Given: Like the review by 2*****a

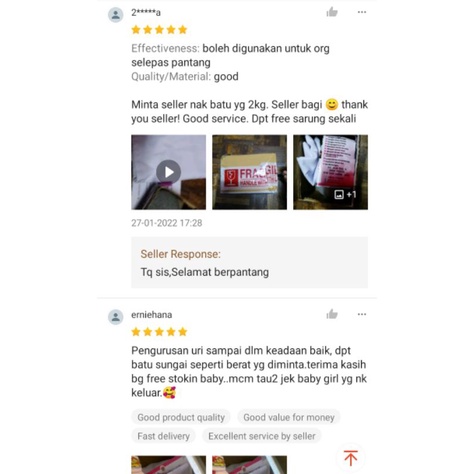Looking at the screenshot, I should pyautogui.click(x=332, y=12).
